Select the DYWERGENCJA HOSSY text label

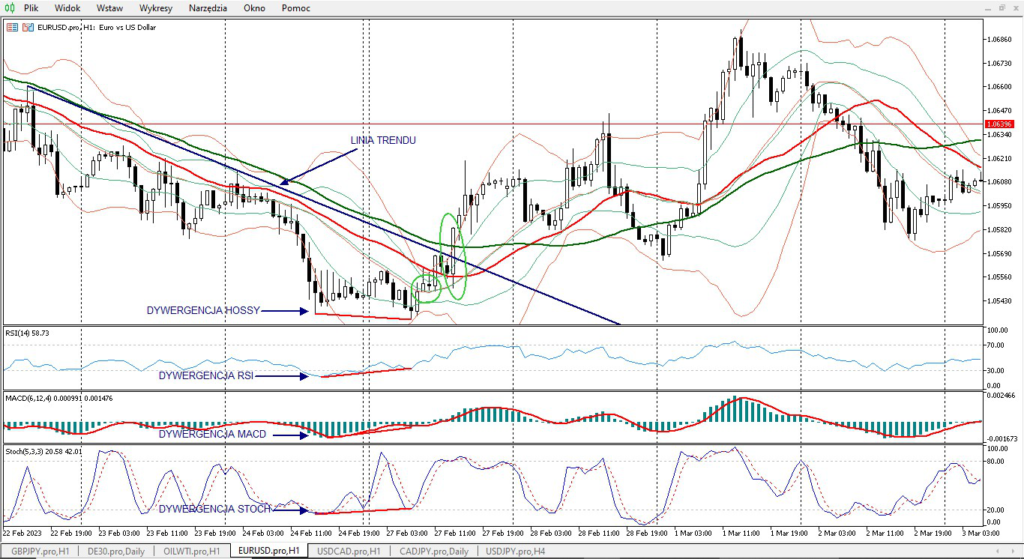tap(203, 311)
